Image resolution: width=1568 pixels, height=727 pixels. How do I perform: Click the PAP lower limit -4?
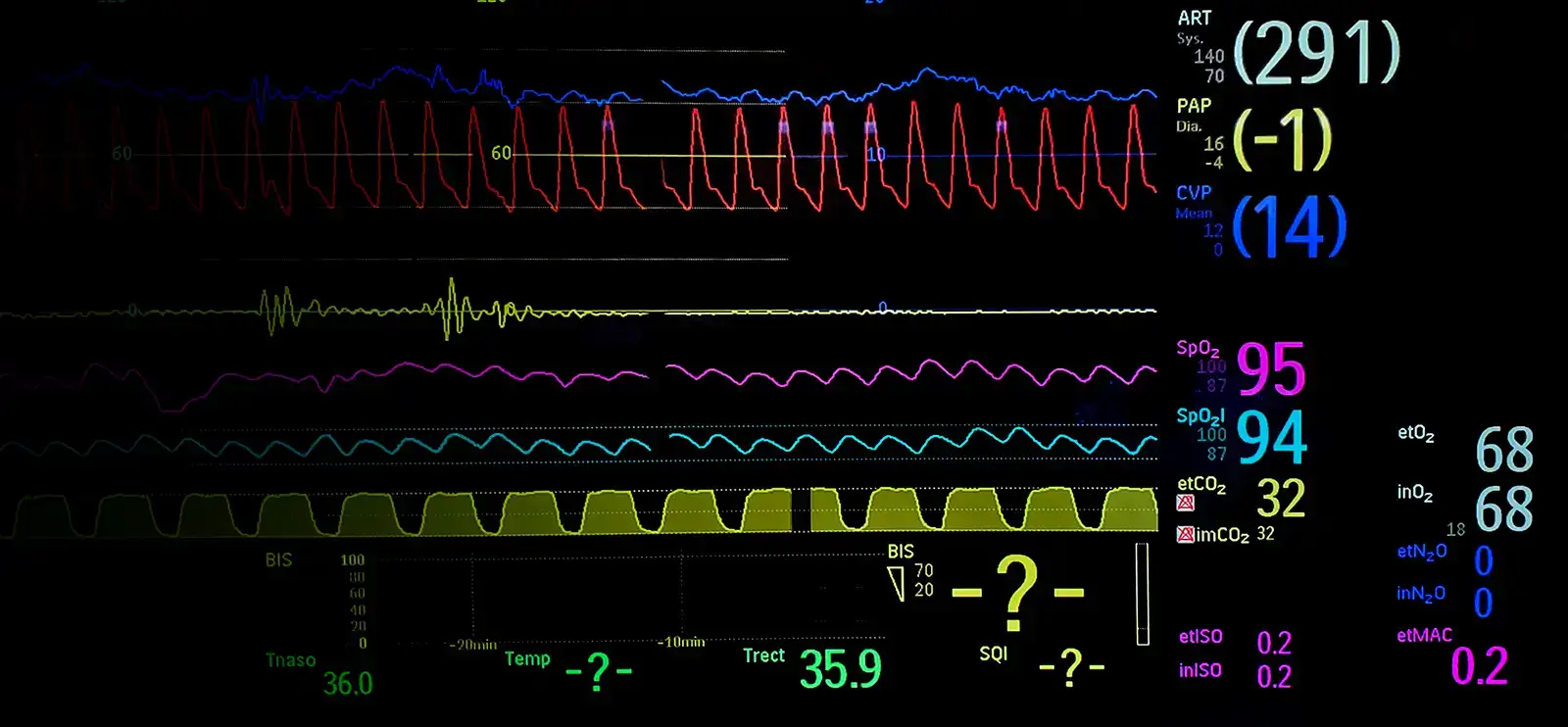coord(1213,163)
